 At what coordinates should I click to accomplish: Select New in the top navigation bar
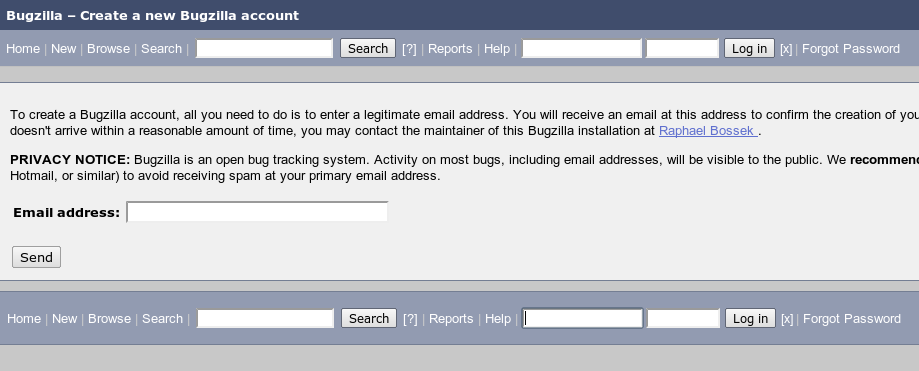(x=63, y=49)
